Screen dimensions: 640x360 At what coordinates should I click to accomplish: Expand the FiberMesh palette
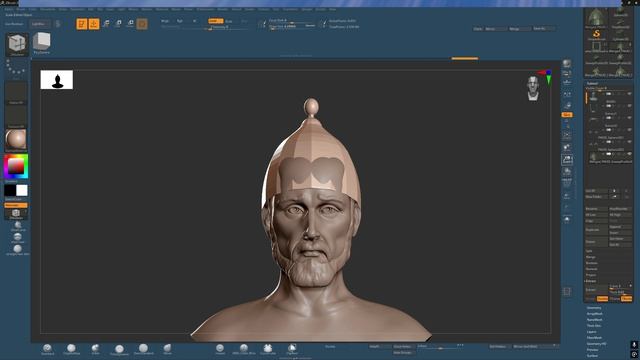(x=594, y=338)
